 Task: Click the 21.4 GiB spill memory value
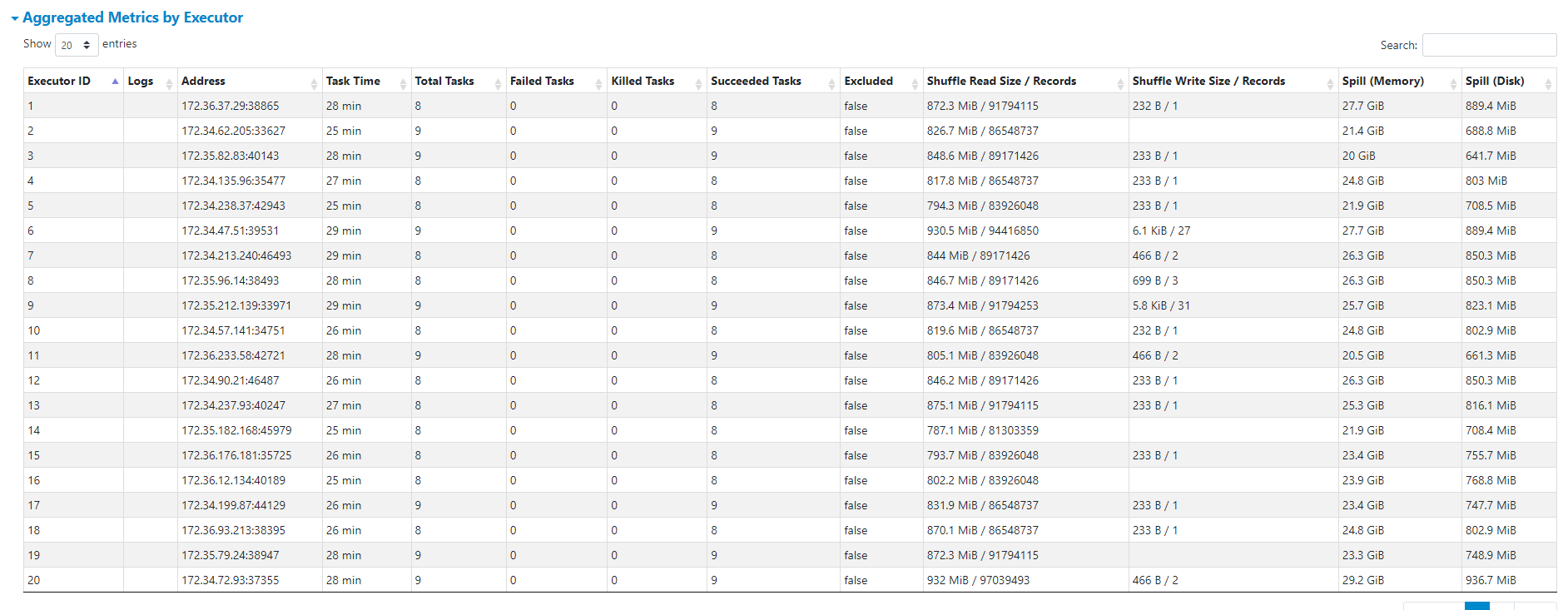[x=1363, y=131]
